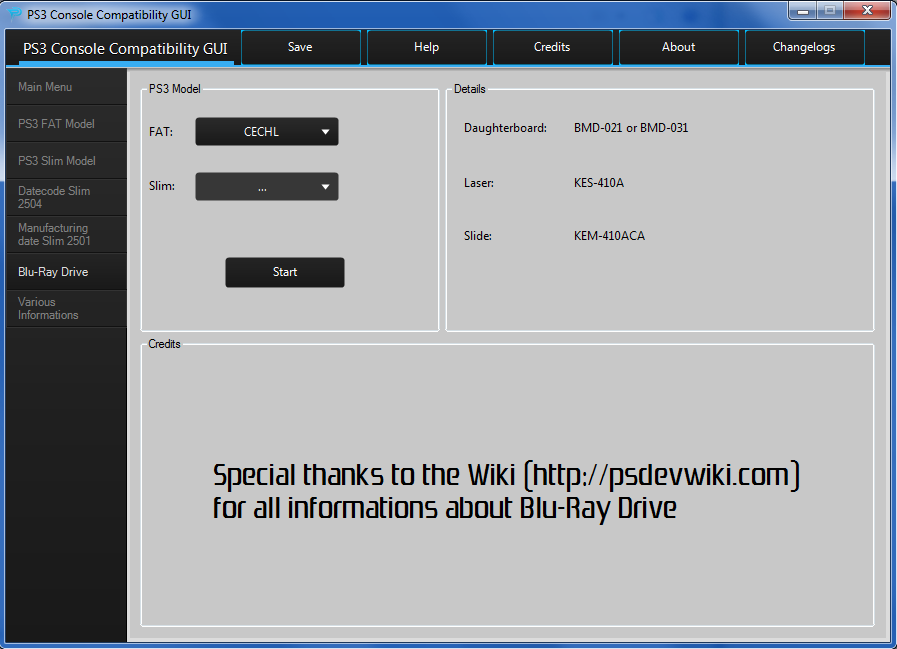This screenshot has height=649, width=897.
Task: Click the FAT: label
Action: pyautogui.click(x=161, y=132)
